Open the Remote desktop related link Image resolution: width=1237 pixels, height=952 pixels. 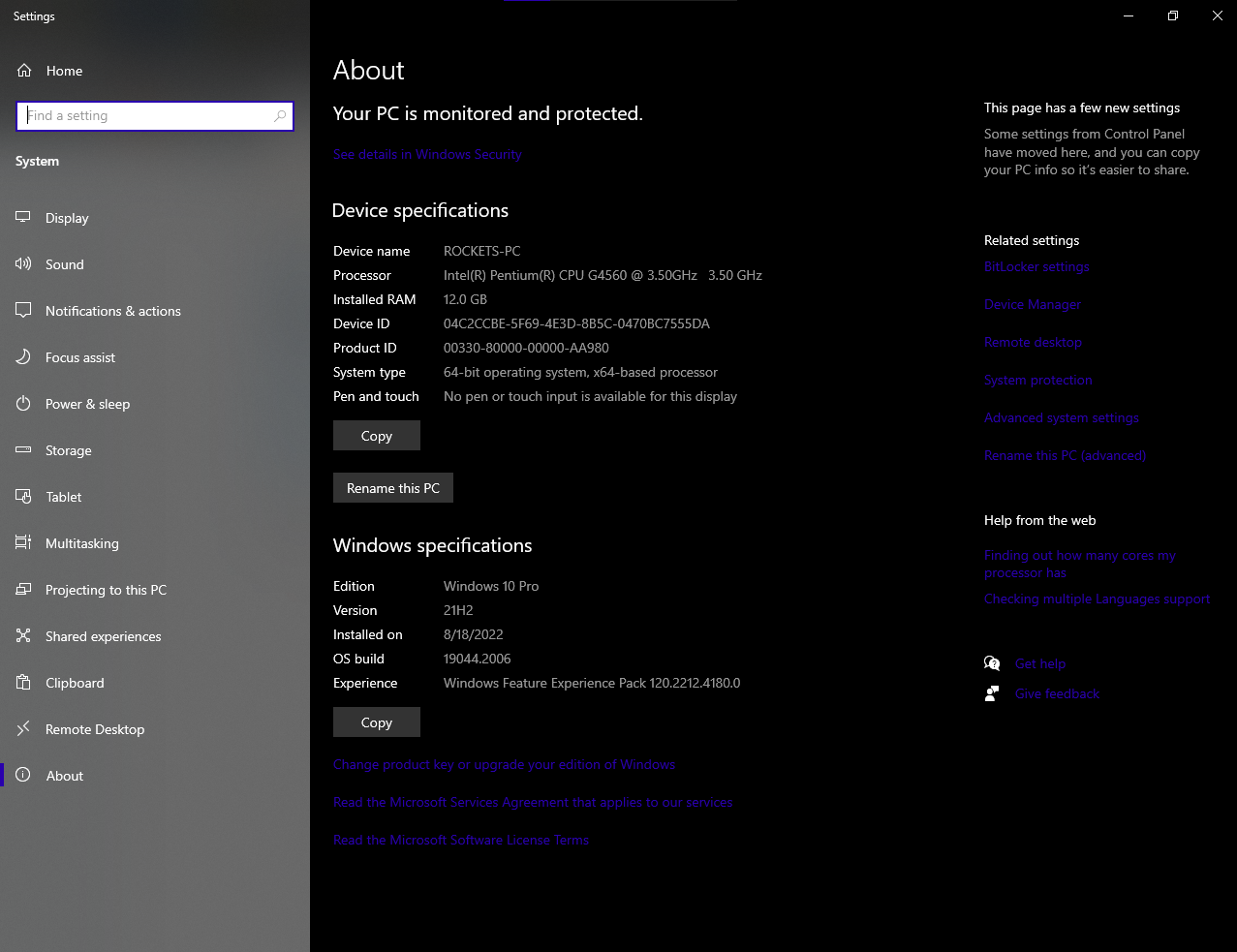point(1033,342)
